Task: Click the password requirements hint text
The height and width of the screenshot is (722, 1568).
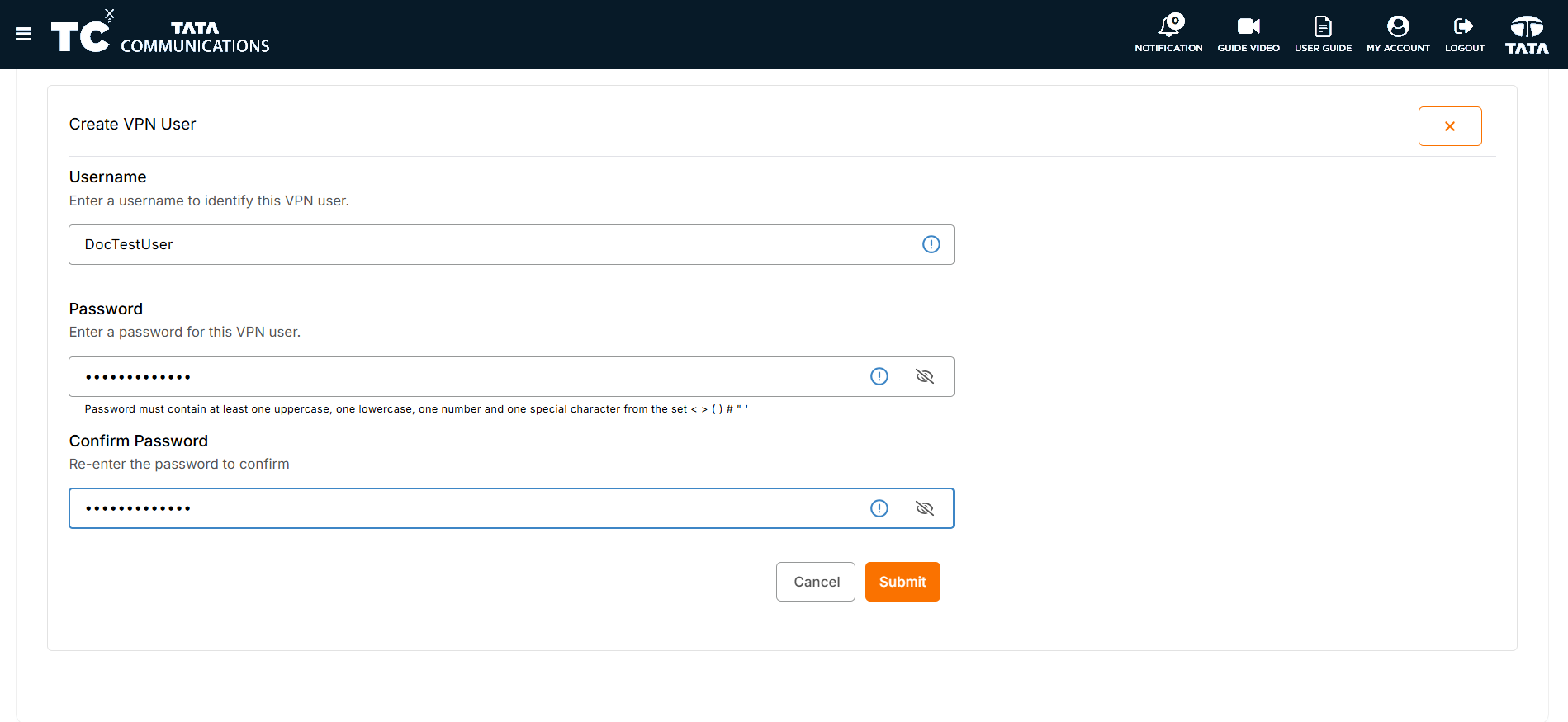Action: tap(416, 409)
